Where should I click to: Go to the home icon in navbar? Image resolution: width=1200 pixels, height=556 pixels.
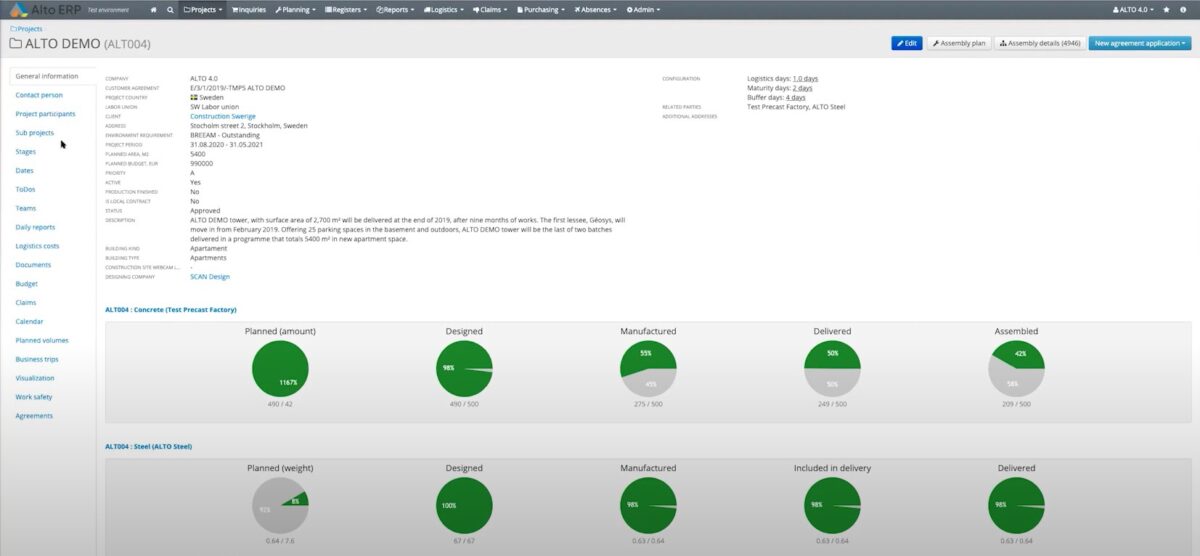[x=153, y=9]
